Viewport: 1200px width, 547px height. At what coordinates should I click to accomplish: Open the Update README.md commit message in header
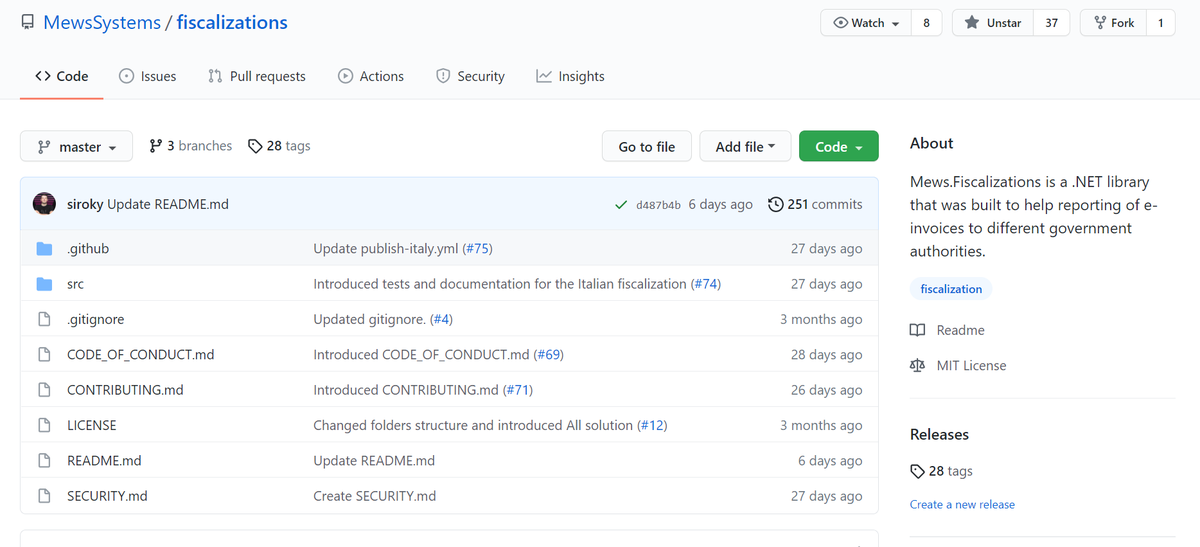pos(168,204)
